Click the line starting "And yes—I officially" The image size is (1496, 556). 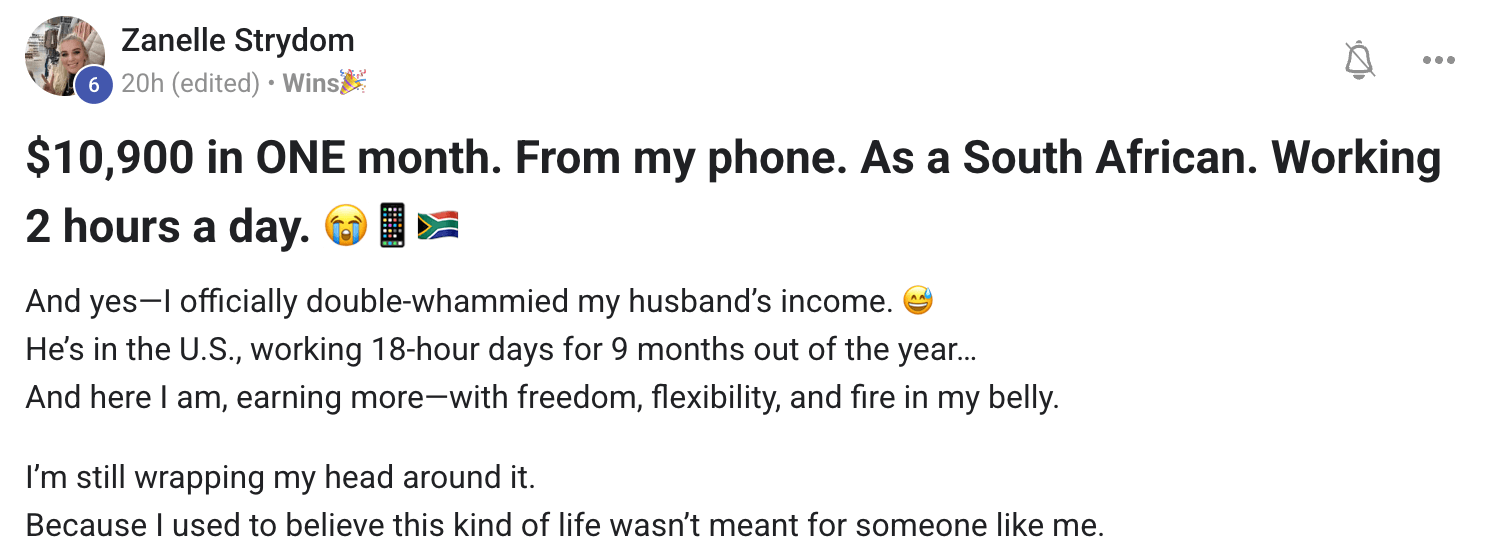click(458, 301)
